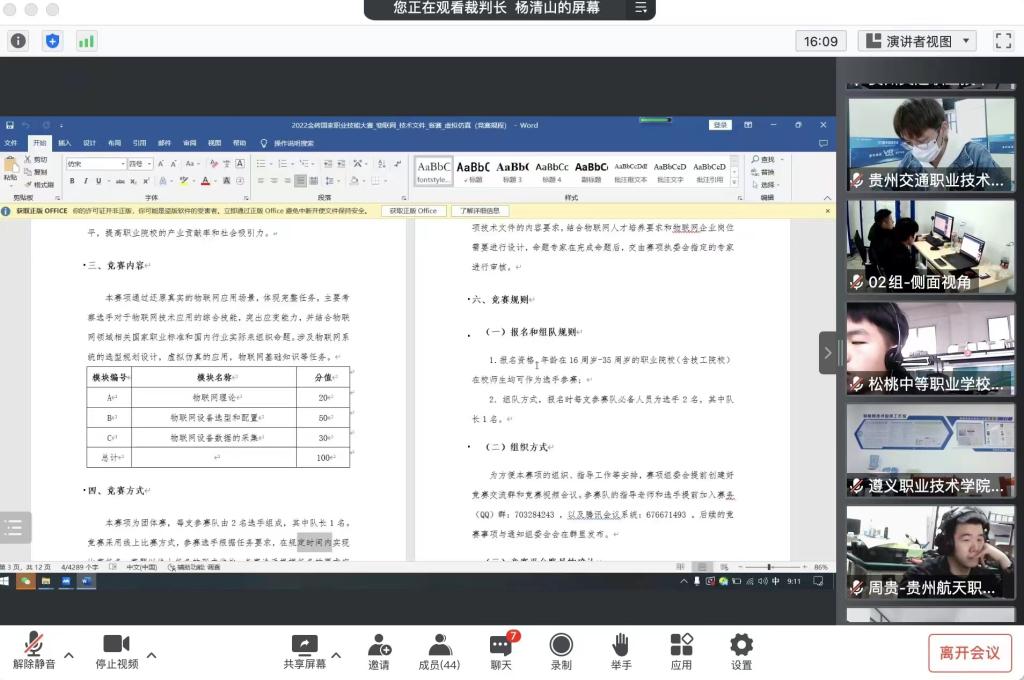The width and height of the screenshot is (1024, 680).
Task: Select the 周贵-贵州航天职 video thumbnail
Action: (x=931, y=552)
